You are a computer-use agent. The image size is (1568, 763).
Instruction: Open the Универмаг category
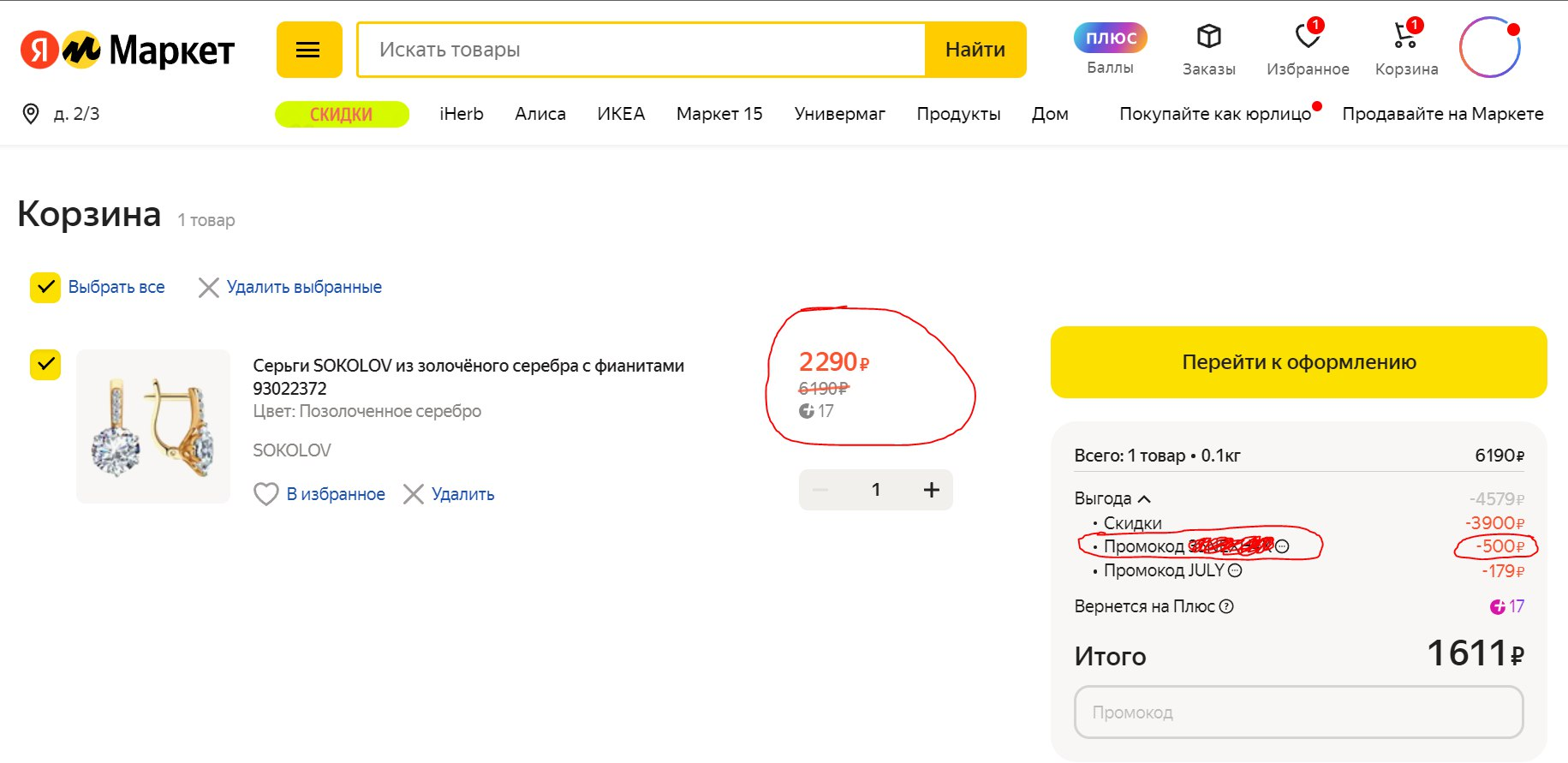pyautogui.click(x=840, y=114)
